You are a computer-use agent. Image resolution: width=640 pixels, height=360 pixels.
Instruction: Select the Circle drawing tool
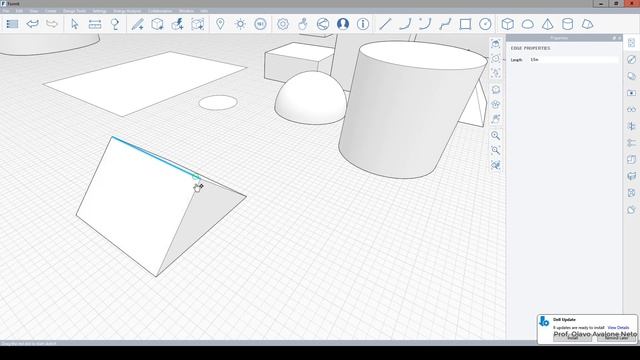[485, 24]
